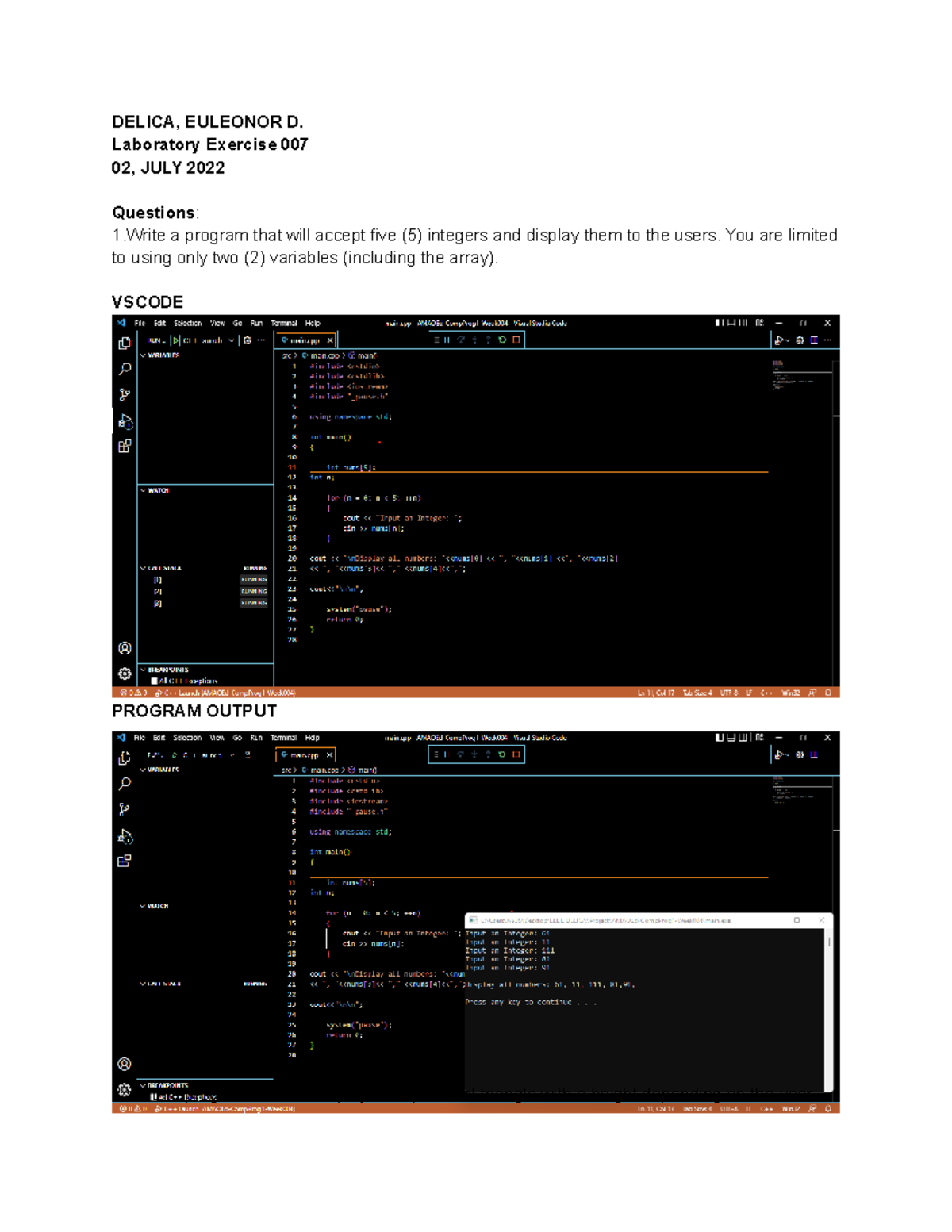
Task: Open debug launch configuration dropdown in top VS Code
Action: tap(231, 340)
